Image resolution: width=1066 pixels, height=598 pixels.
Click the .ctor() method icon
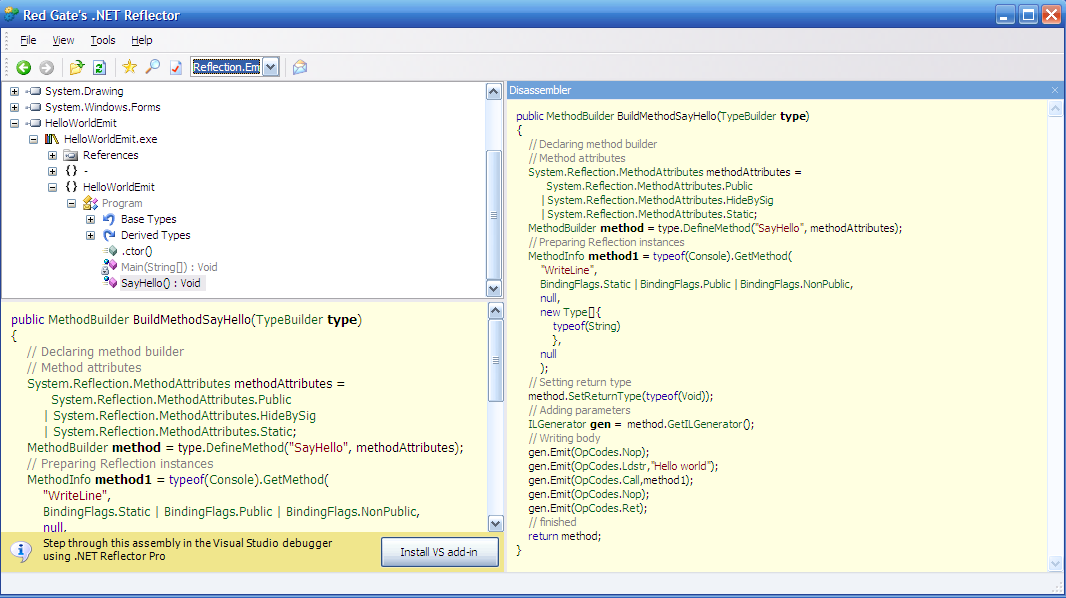pyautogui.click(x=110, y=251)
